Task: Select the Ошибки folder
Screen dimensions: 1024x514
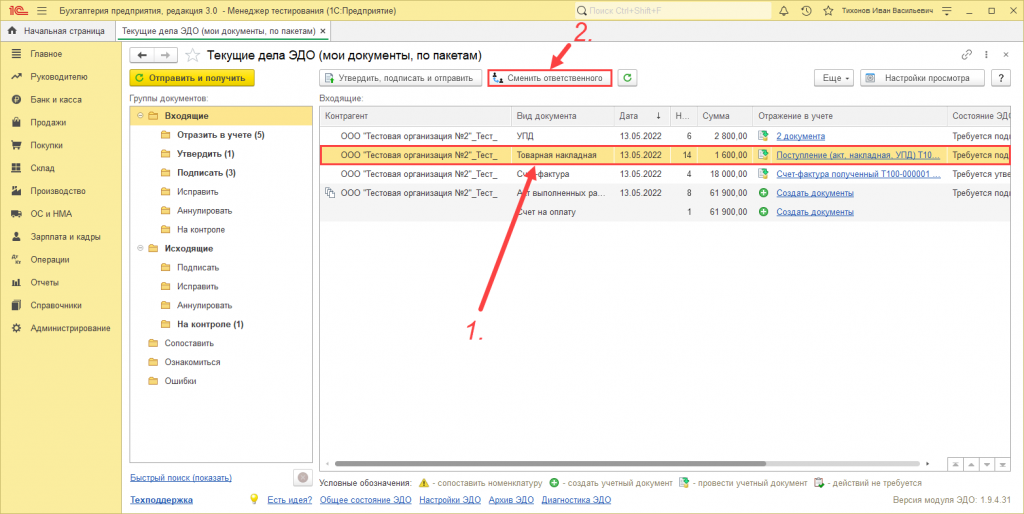Action: point(180,381)
